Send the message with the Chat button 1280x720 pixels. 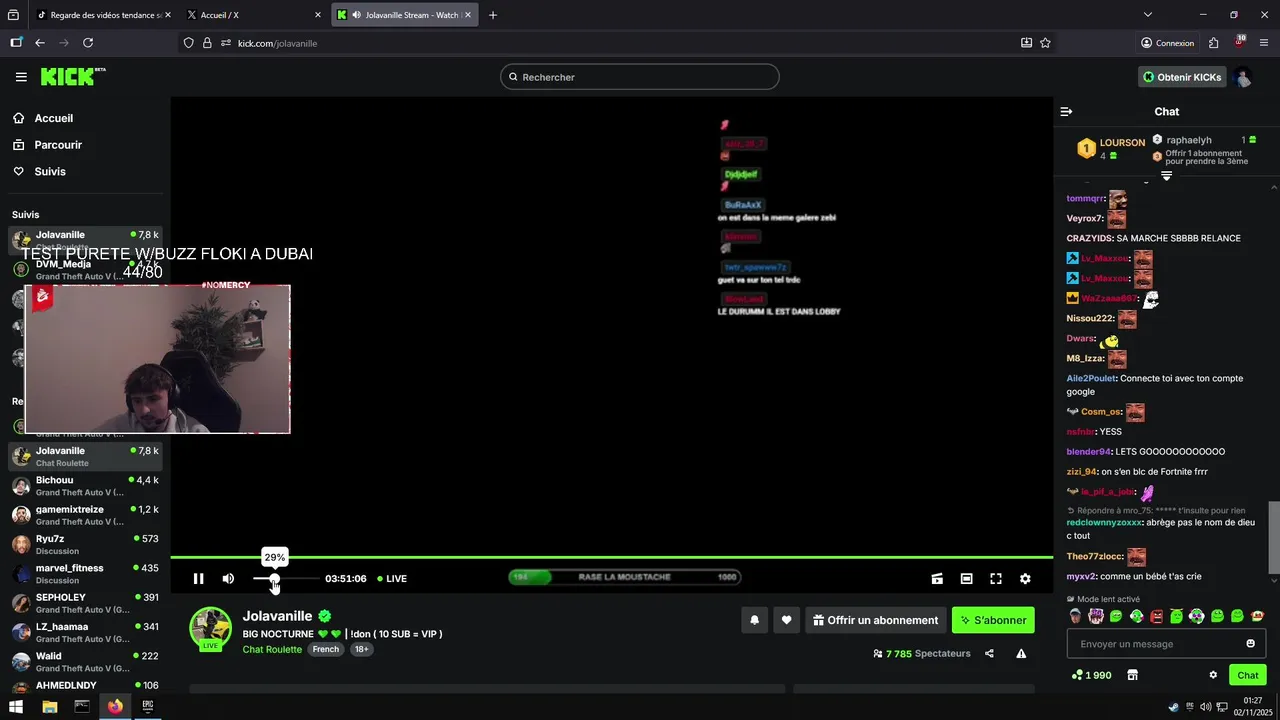1247,675
